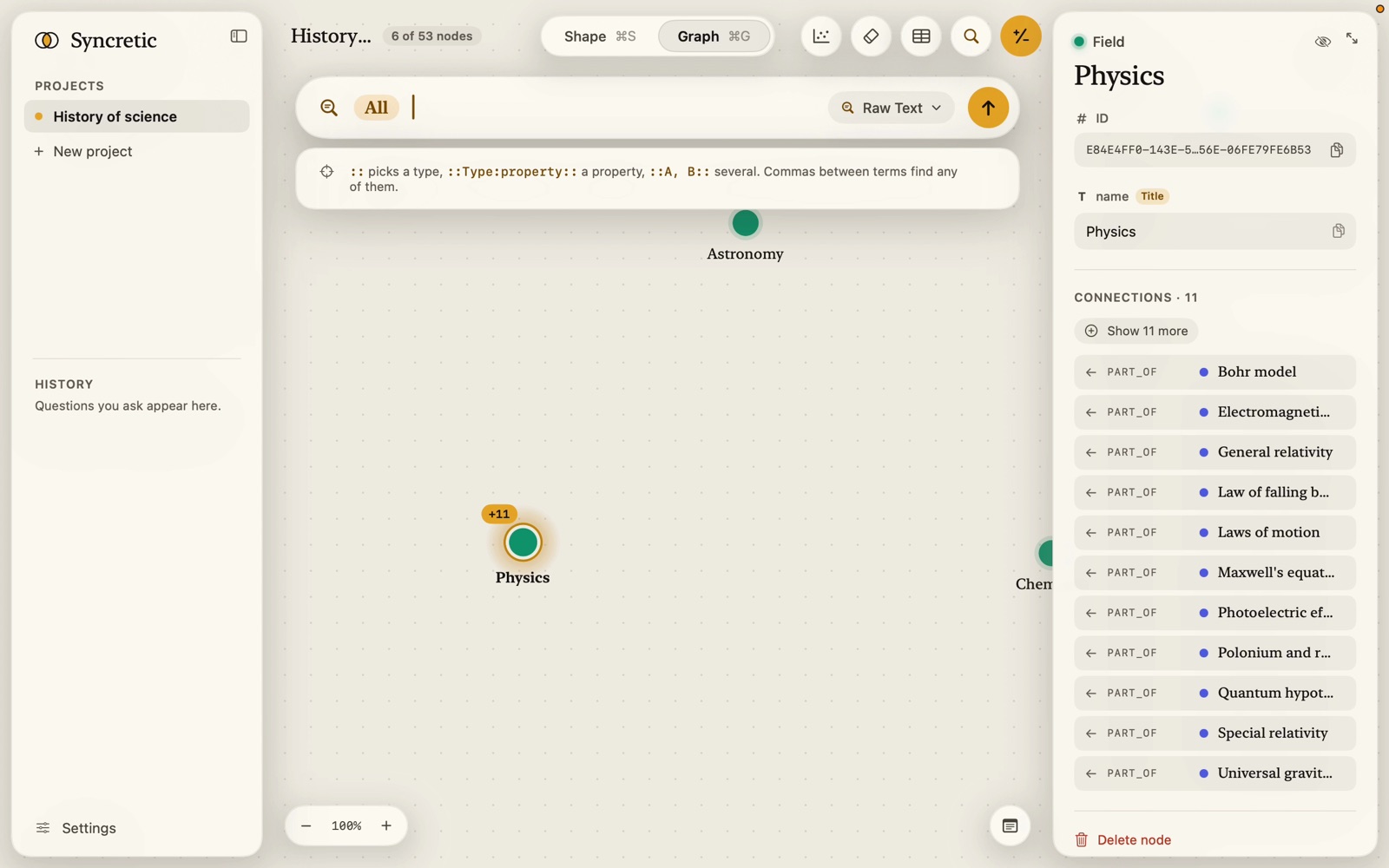Open the table view icon
This screenshot has width=1389, height=868.
921,36
